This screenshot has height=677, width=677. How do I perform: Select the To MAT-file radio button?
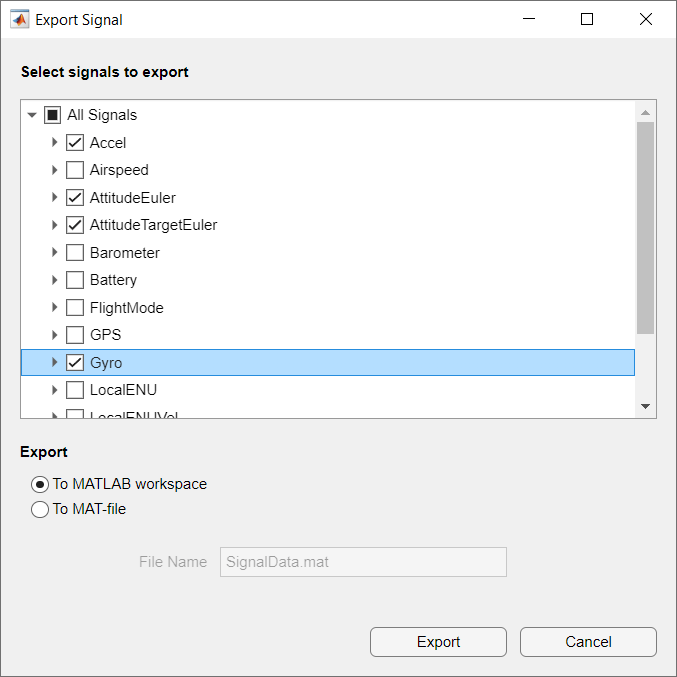tap(40, 509)
